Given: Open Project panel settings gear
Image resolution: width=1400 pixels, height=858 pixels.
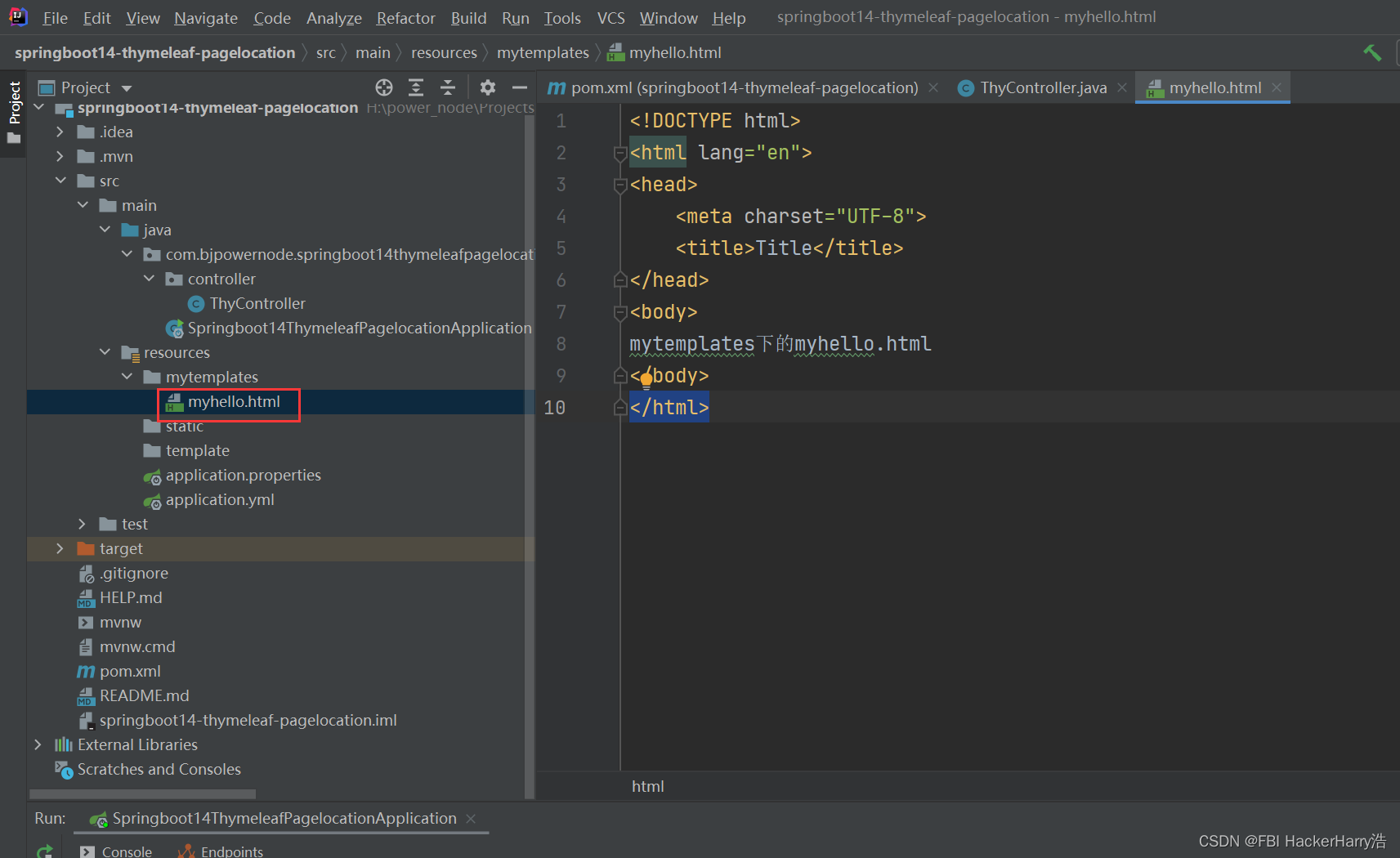Looking at the screenshot, I should point(488,87).
